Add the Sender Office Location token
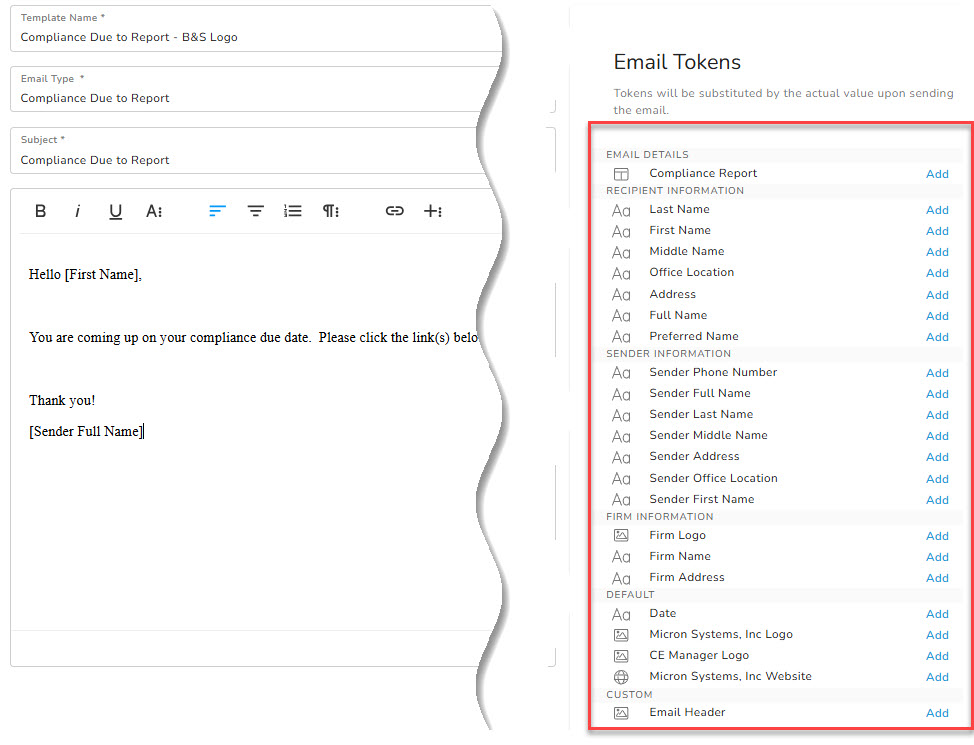The image size is (974, 745). tap(937, 479)
